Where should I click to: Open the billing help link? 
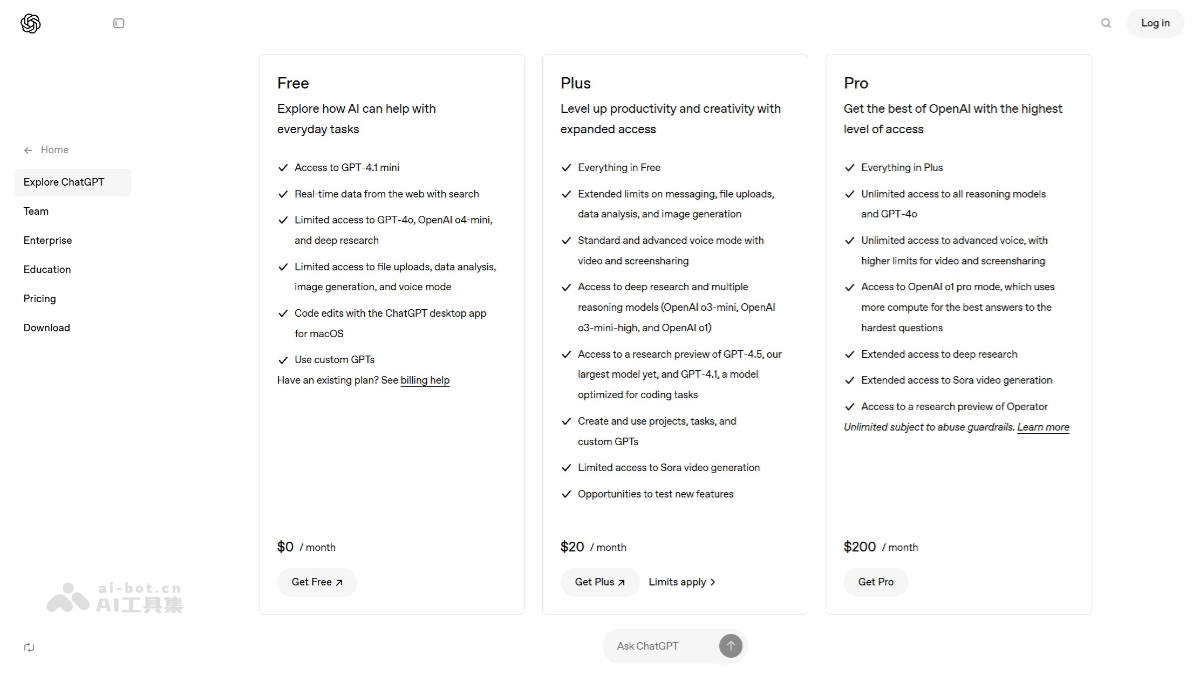pos(425,380)
